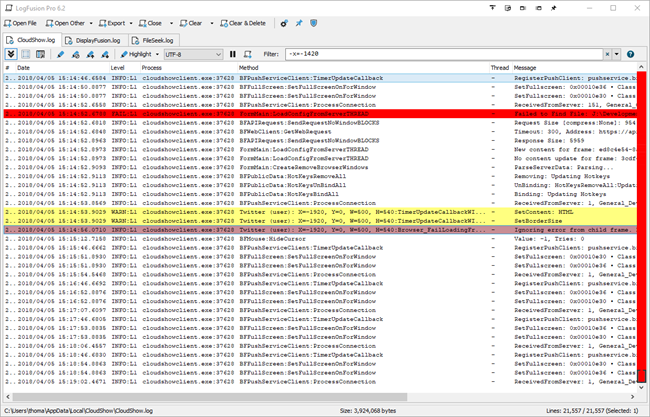Click the Open Other button
This screenshot has width=650, height=417.
tap(65, 23)
